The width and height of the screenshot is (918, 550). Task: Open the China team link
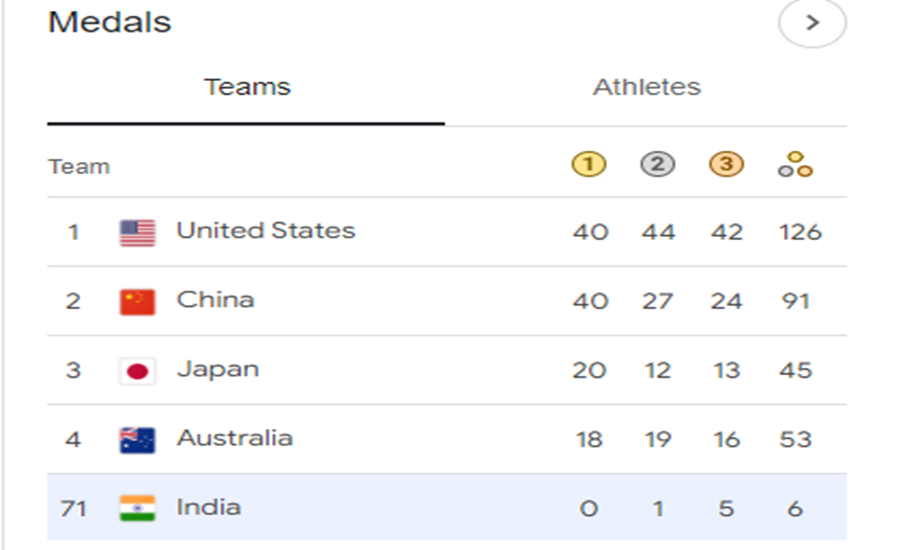[215, 300]
